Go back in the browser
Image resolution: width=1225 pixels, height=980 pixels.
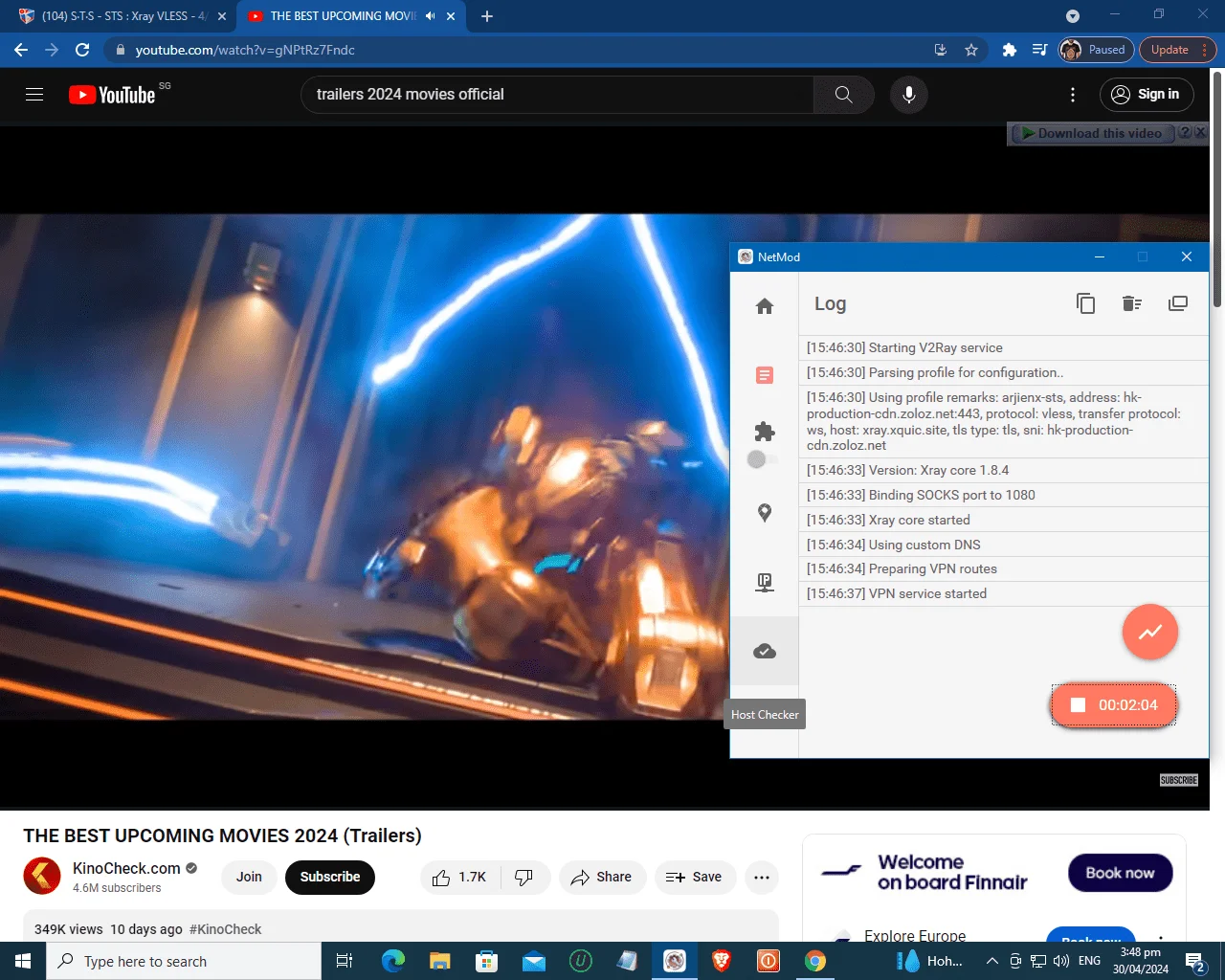[21, 50]
